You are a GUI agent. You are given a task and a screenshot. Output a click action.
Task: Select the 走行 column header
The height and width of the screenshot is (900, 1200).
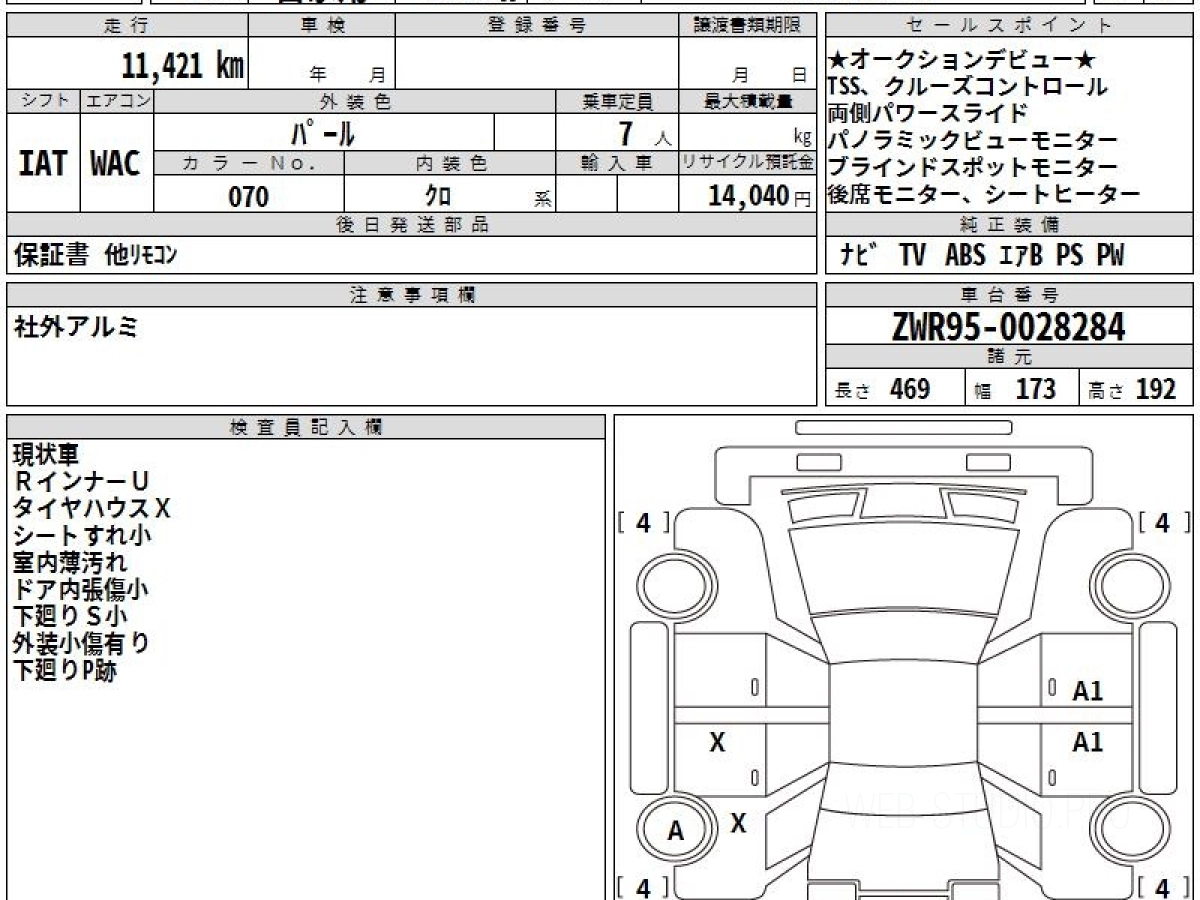click(x=126, y=26)
